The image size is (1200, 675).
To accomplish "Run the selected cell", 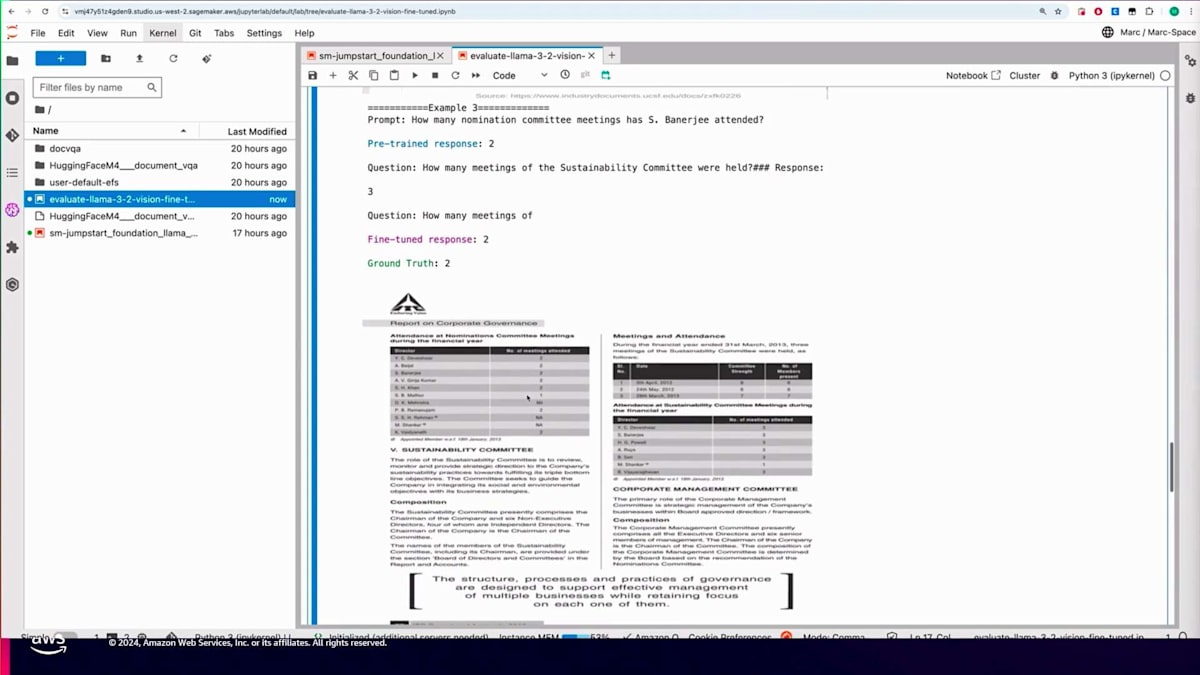I will click(415, 75).
